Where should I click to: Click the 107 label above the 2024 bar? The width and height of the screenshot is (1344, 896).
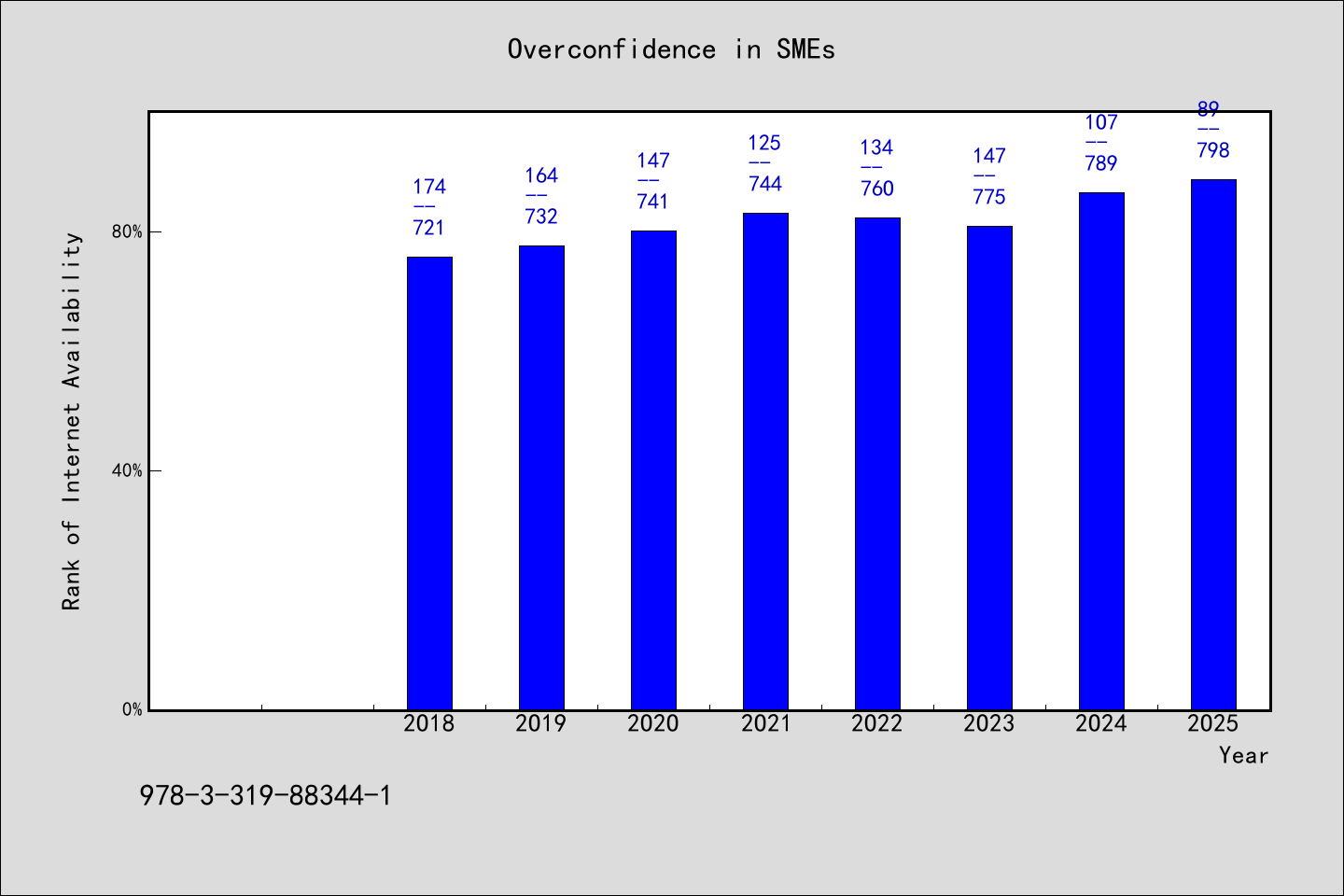[x=1101, y=122]
